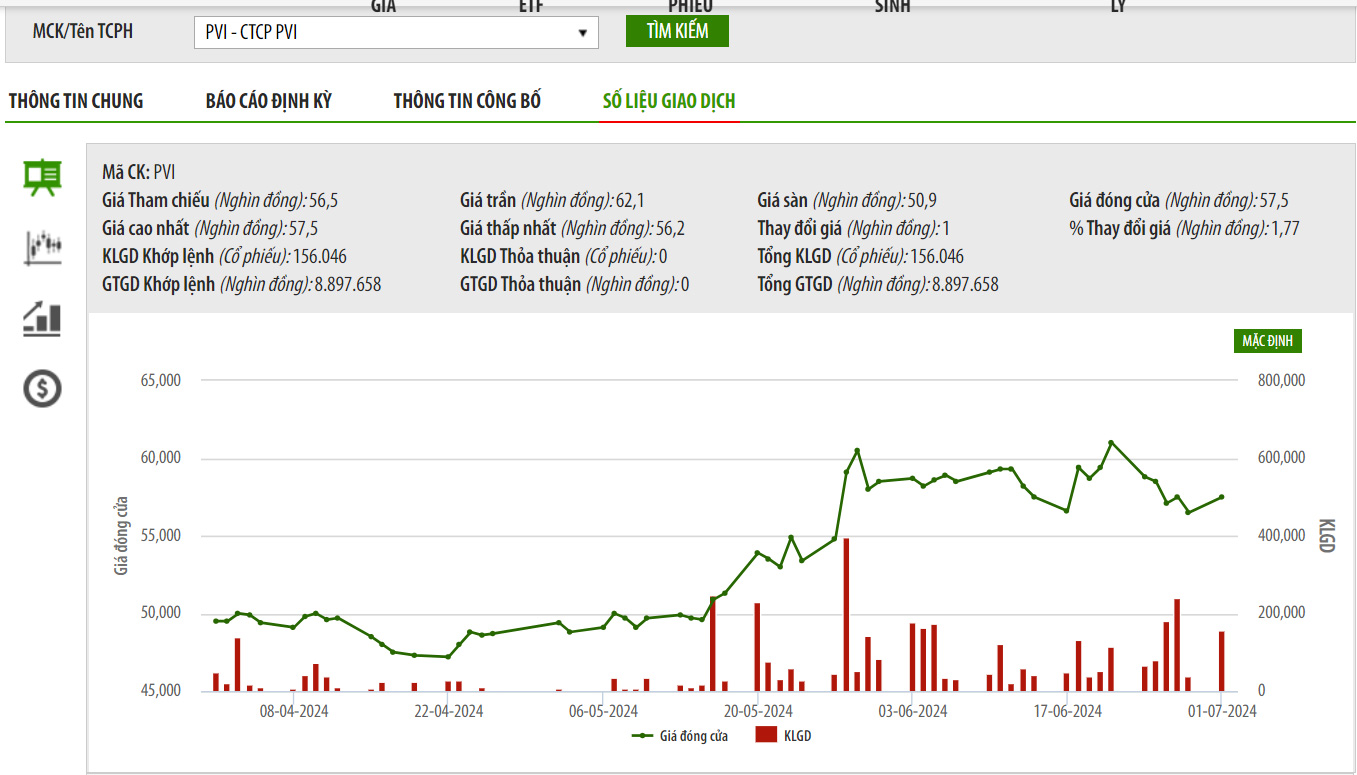Click the growth bar chart arrow icon
Viewport: 1357px width, 775px height.
tap(42, 318)
